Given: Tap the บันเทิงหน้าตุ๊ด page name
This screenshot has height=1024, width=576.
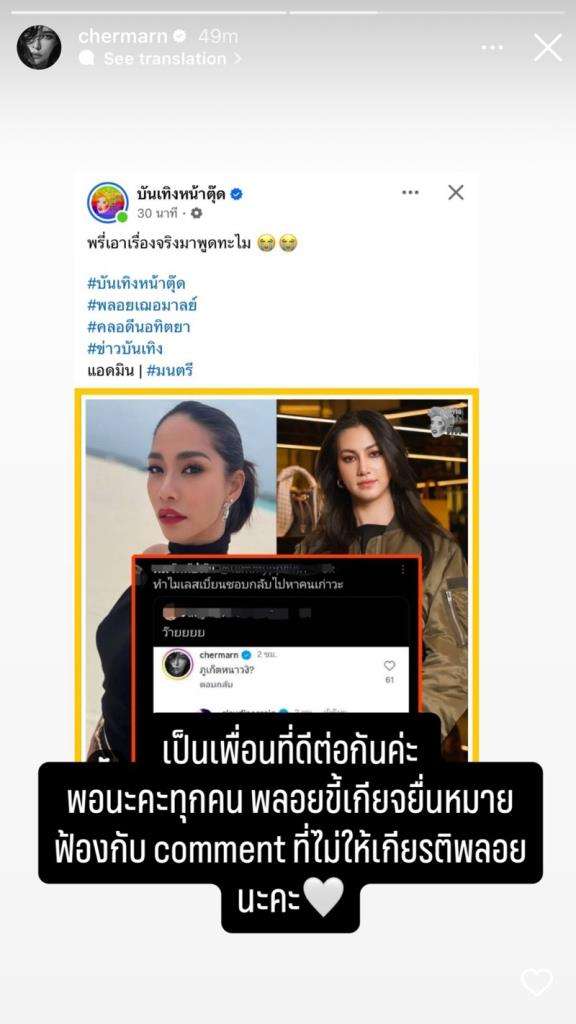Looking at the screenshot, I should coord(181,194).
